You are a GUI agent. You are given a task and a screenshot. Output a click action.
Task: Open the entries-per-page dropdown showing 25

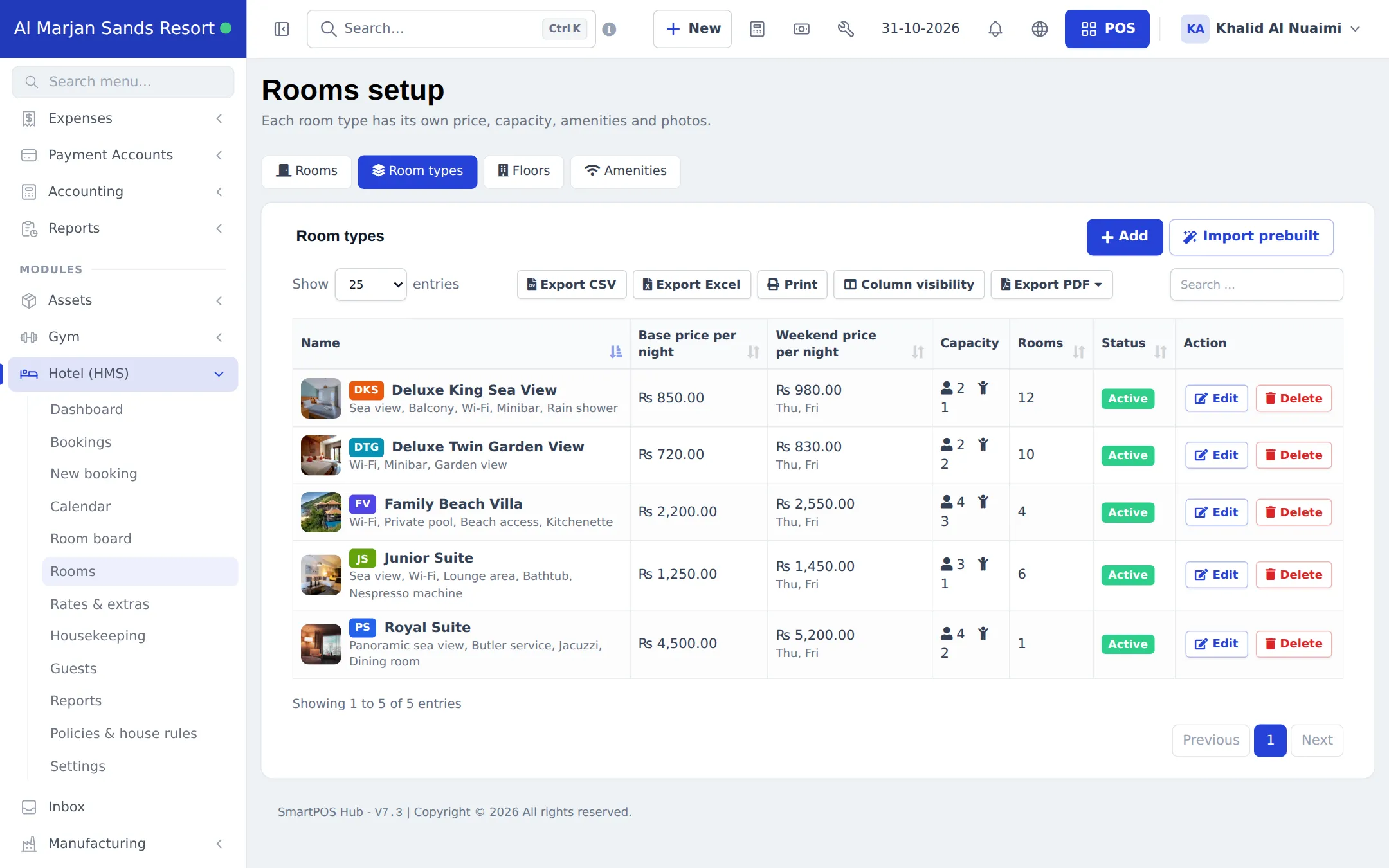[370, 284]
